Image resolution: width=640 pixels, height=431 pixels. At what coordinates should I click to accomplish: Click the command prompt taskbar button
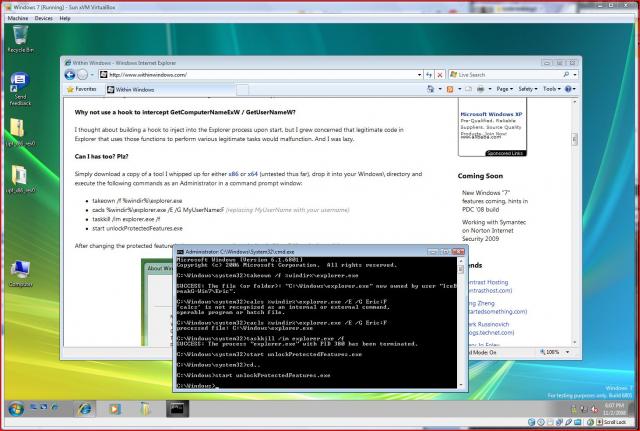tap(178, 409)
